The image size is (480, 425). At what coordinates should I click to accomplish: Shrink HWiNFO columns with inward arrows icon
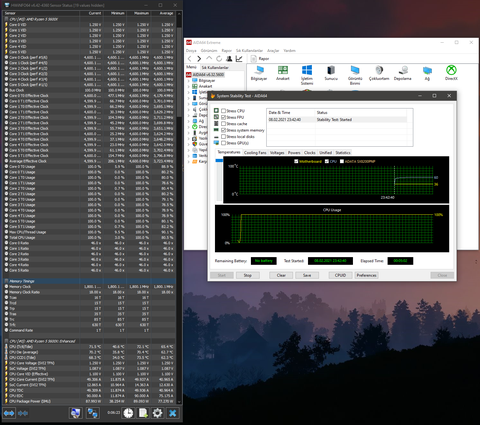pyautogui.click(x=23, y=413)
